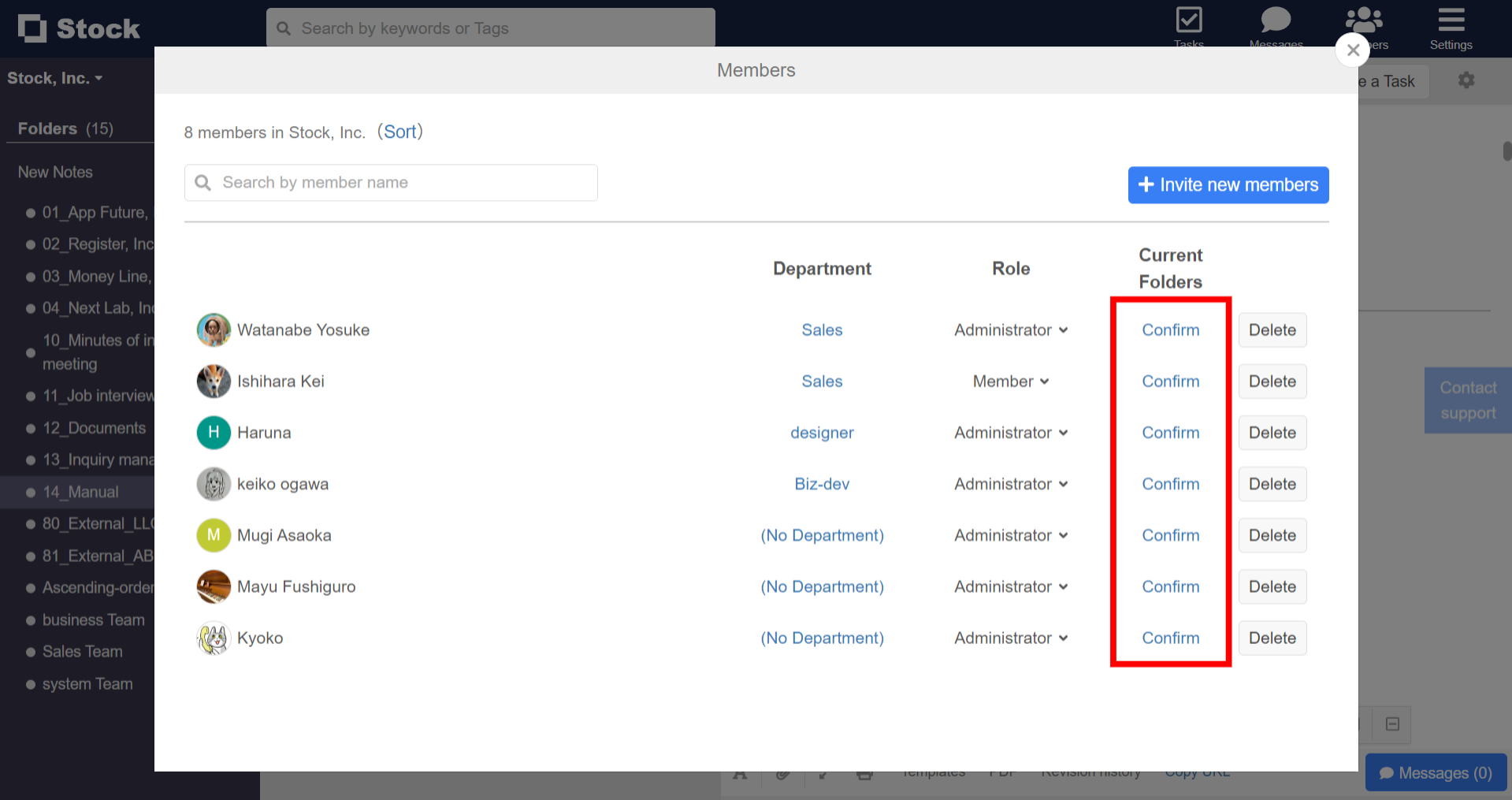This screenshot has height=800, width=1512.
Task: Delete keiko ogawa from members
Action: click(1272, 483)
